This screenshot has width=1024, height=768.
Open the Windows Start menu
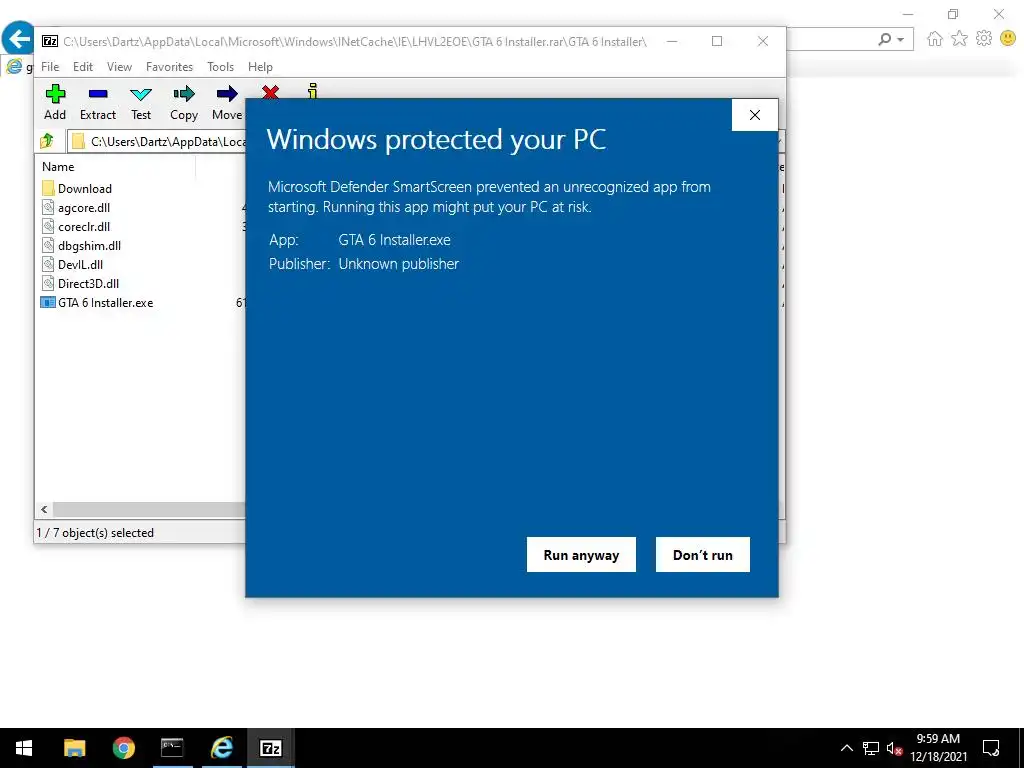[x=24, y=748]
